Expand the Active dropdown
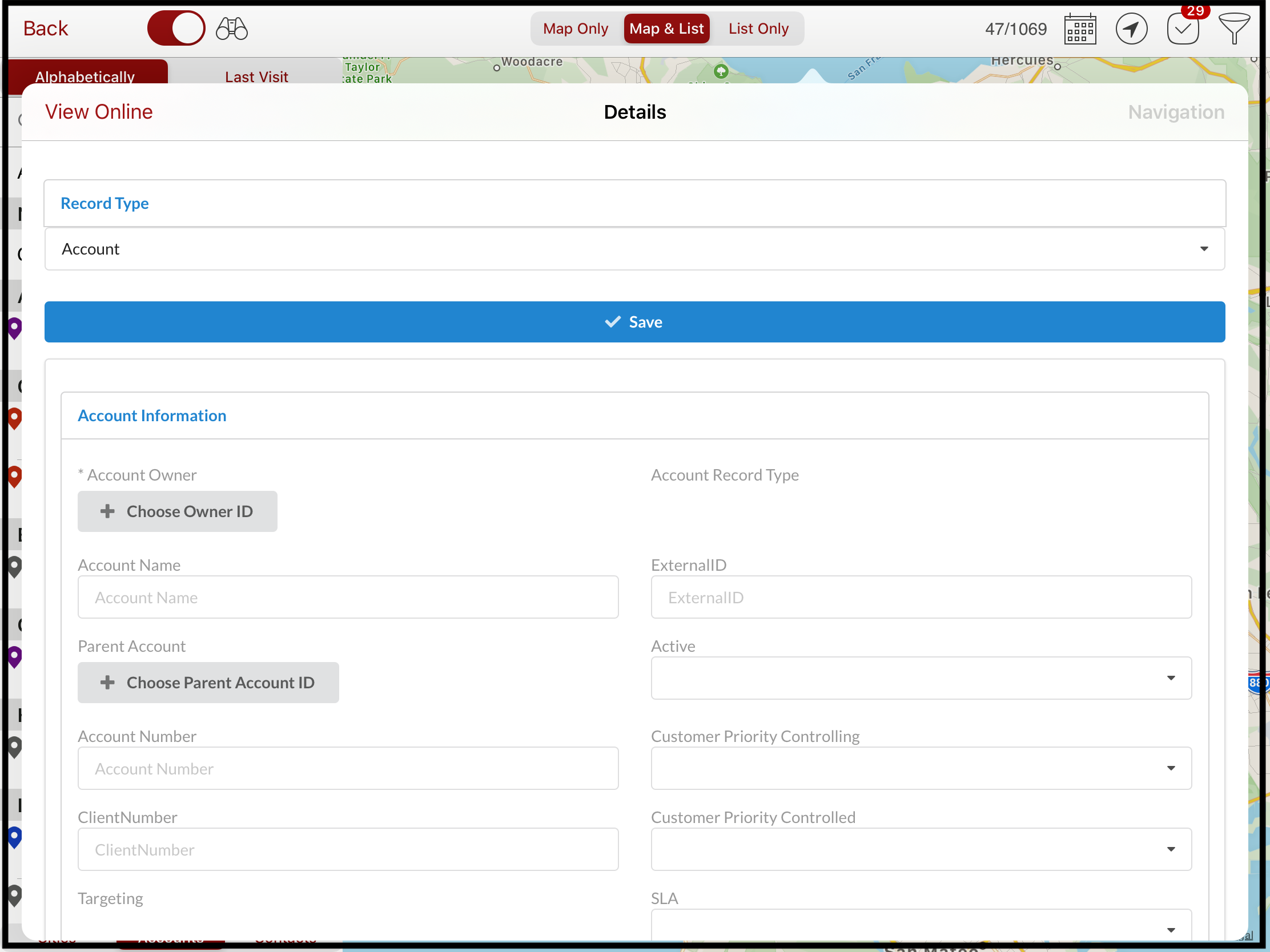 coord(921,678)
